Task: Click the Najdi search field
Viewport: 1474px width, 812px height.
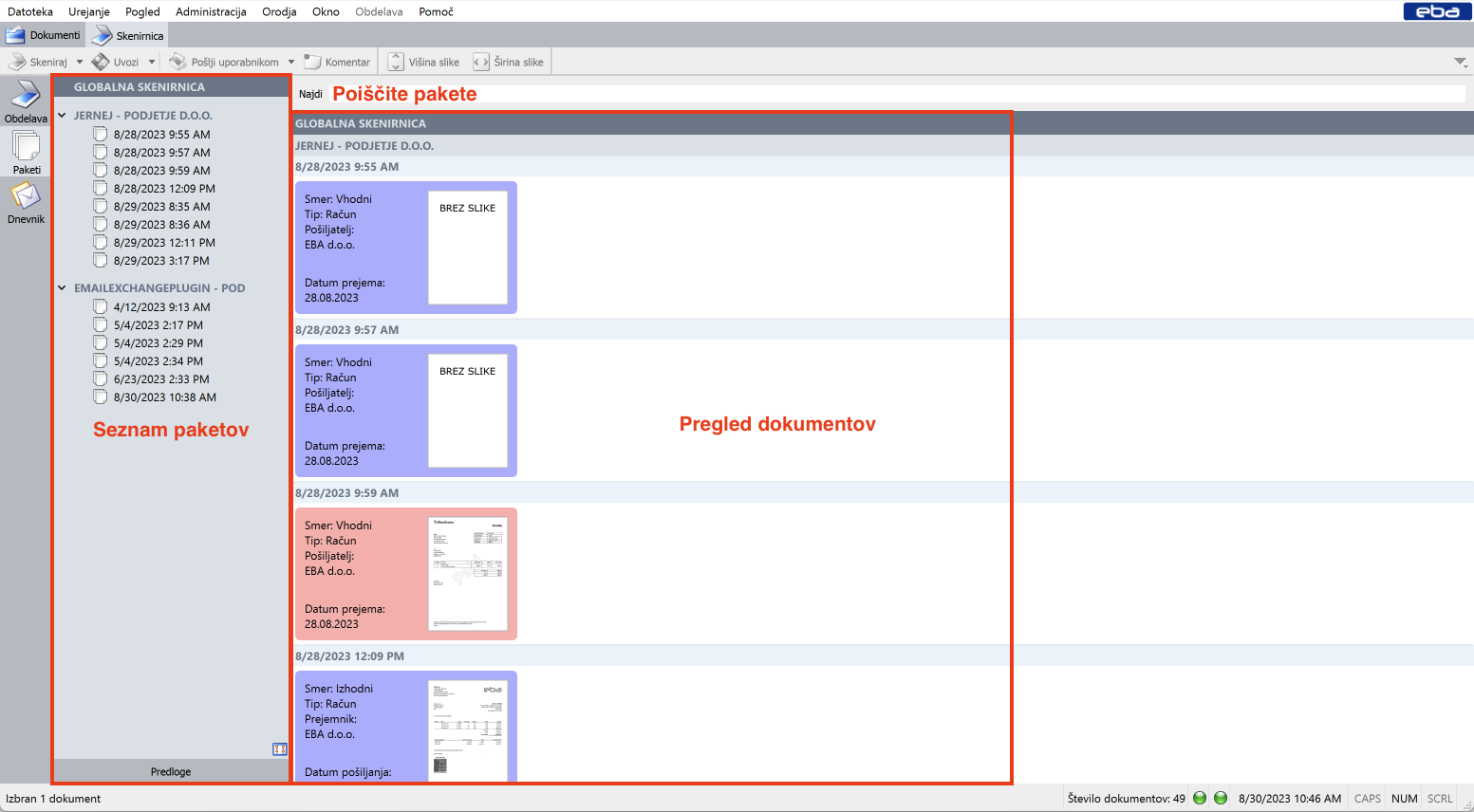Action: (892, 94)
